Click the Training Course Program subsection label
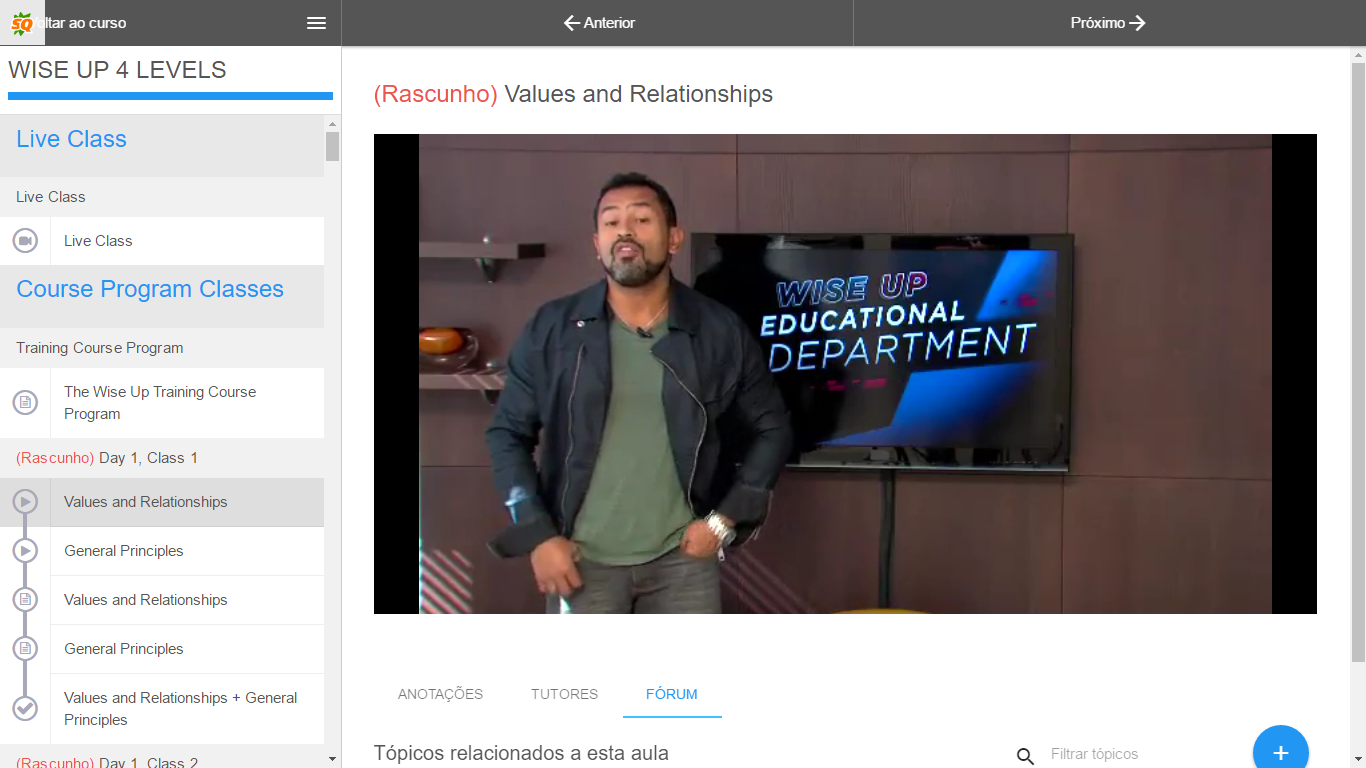This screenshot has height=768, width=1366. pyautogui.click(x=100, y=348)
